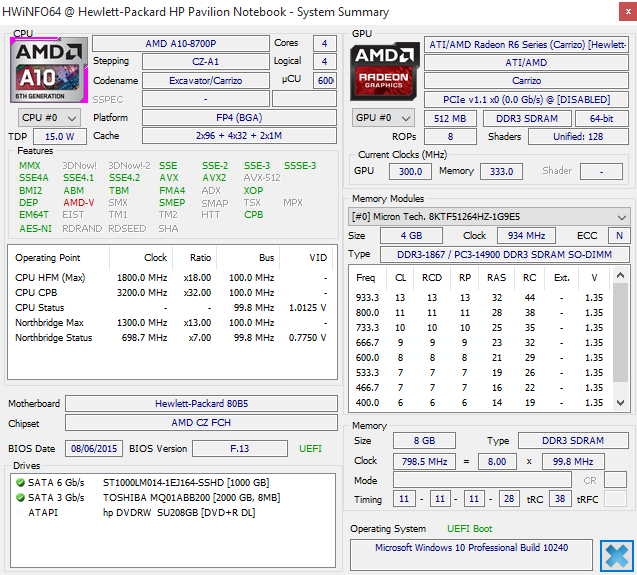Click the VID column header
The image size is (637, 575).
click(306, 258)
